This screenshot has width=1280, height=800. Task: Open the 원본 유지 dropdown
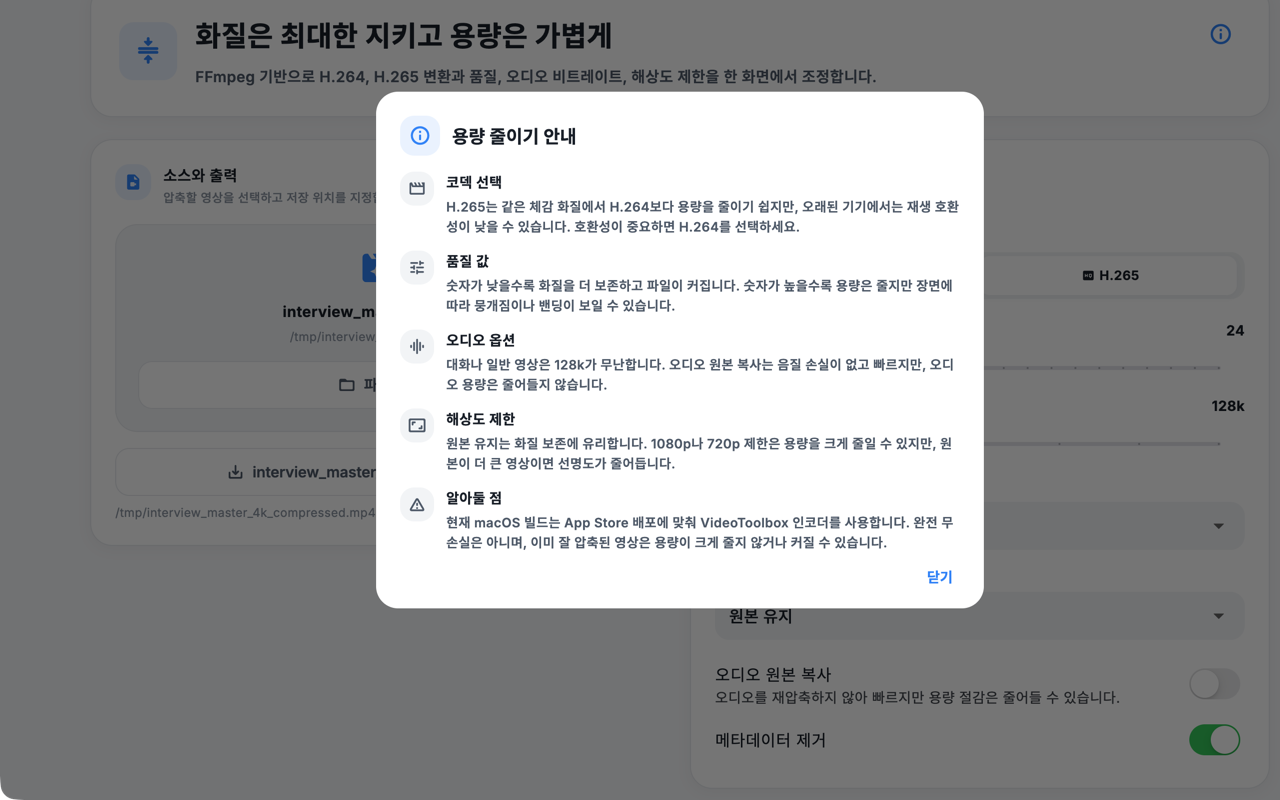(979, 616)
